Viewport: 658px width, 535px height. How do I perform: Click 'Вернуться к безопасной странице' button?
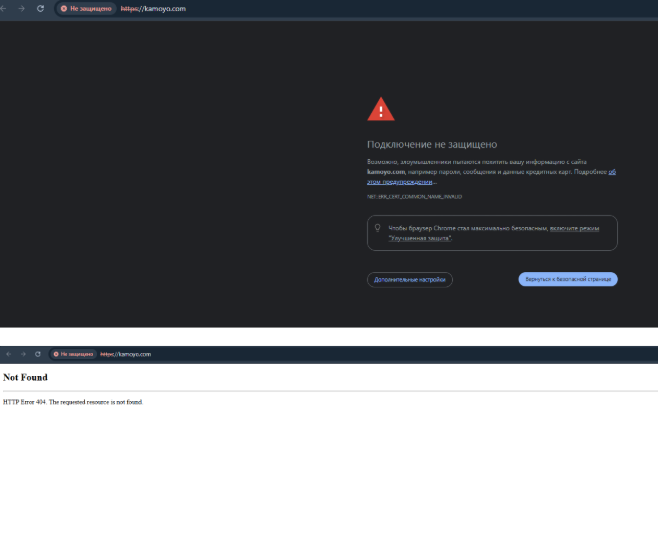(568, 279)
